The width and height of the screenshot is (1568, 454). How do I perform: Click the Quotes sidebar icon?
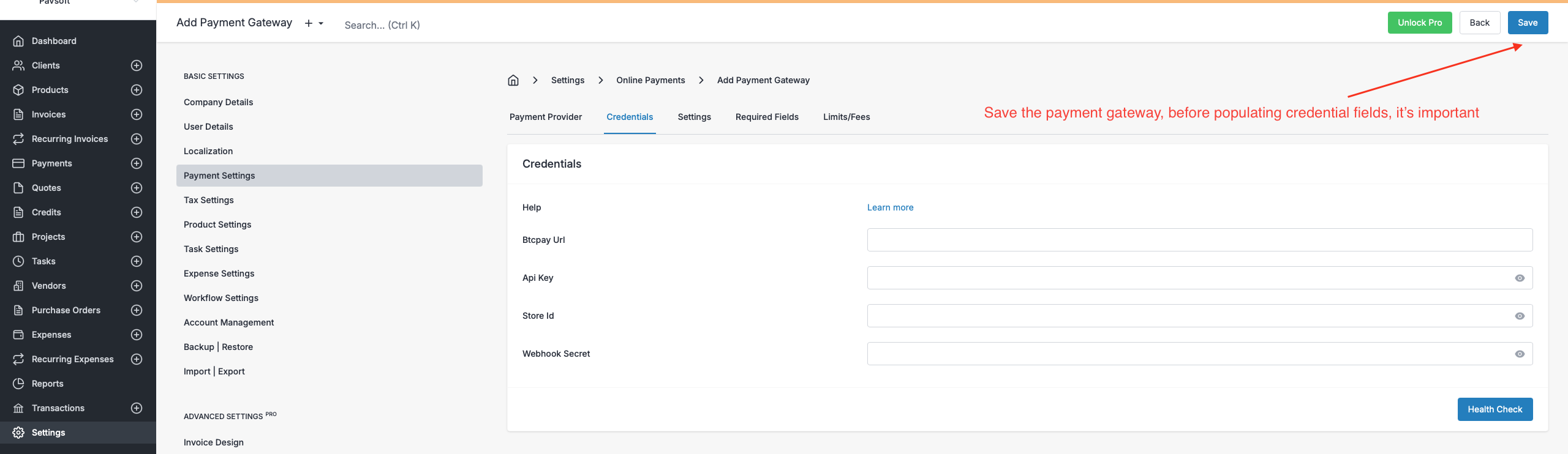(x=18, y=188)
